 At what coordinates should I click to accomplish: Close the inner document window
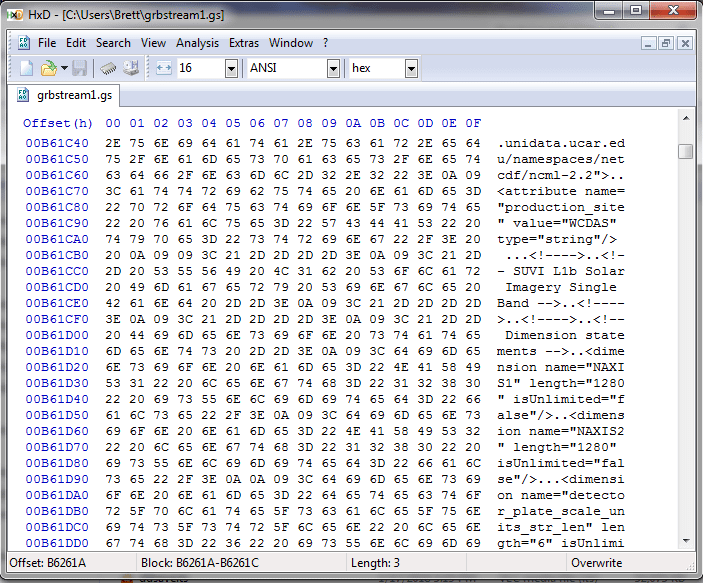(x=685, y=44)
